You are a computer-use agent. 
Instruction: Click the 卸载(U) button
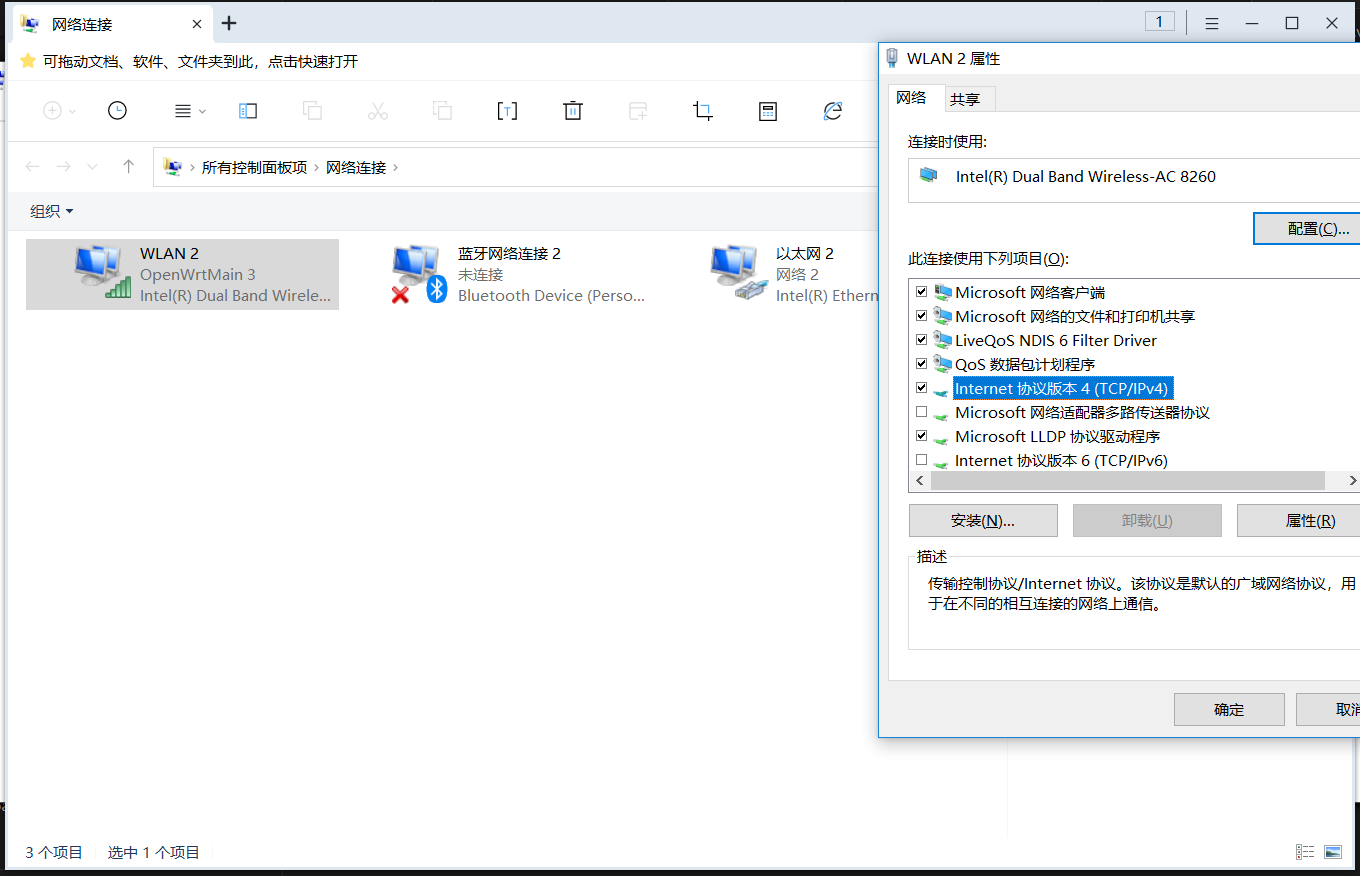1147,520
